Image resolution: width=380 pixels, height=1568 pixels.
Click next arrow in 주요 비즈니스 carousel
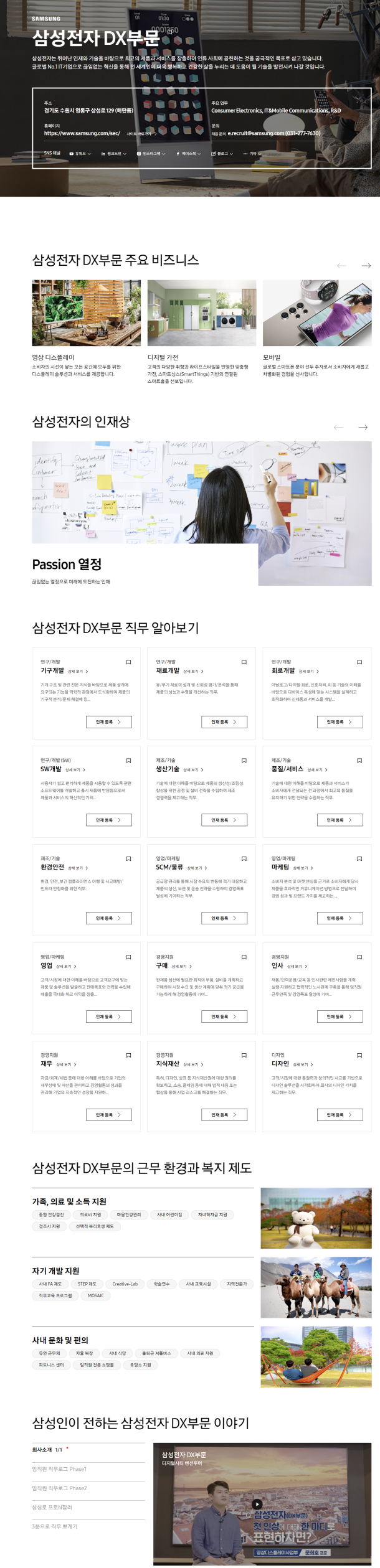pyautogui.click(x=366, y=266)
